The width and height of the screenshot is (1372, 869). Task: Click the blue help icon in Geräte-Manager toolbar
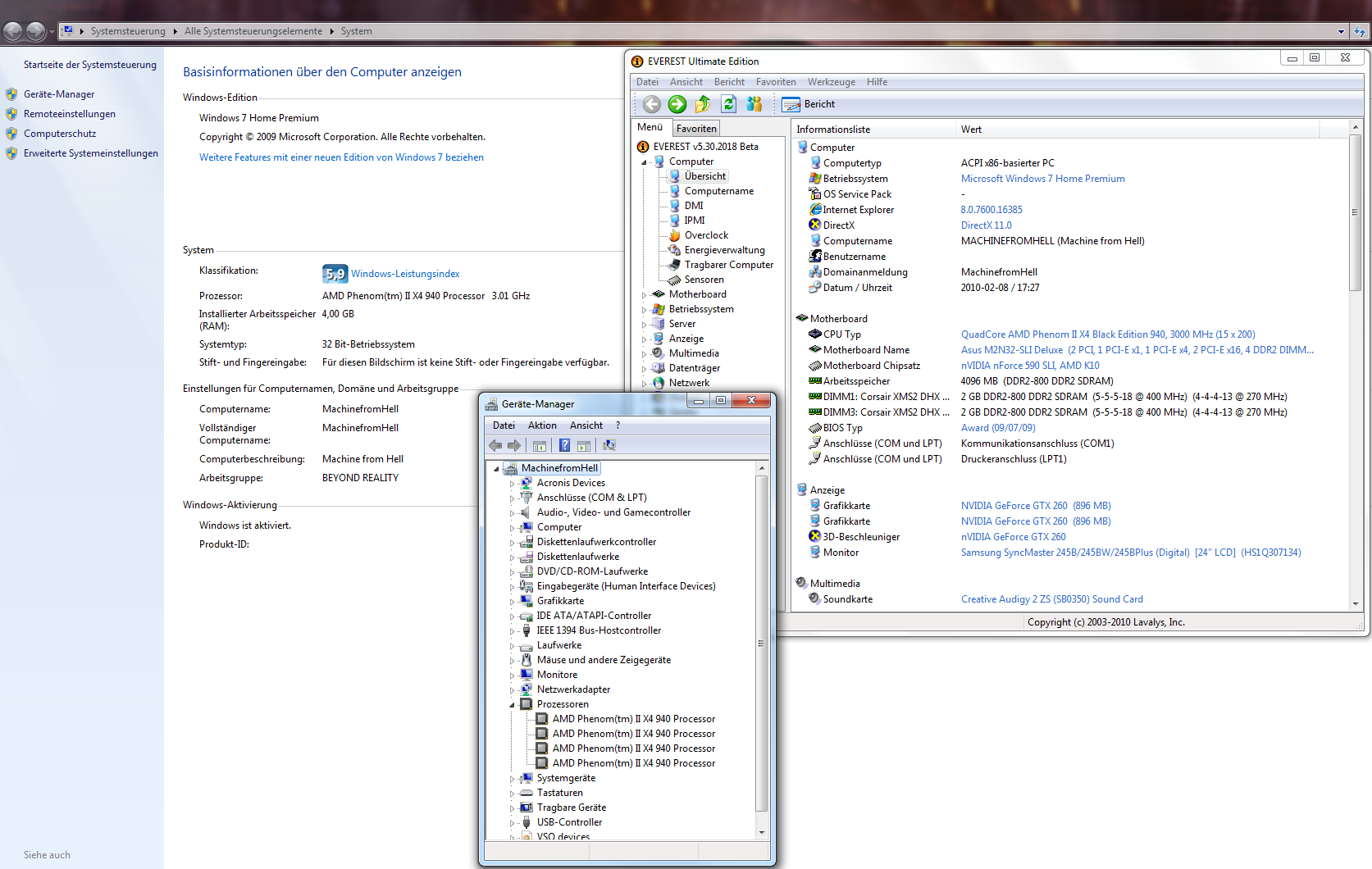[x=564, y=446]
